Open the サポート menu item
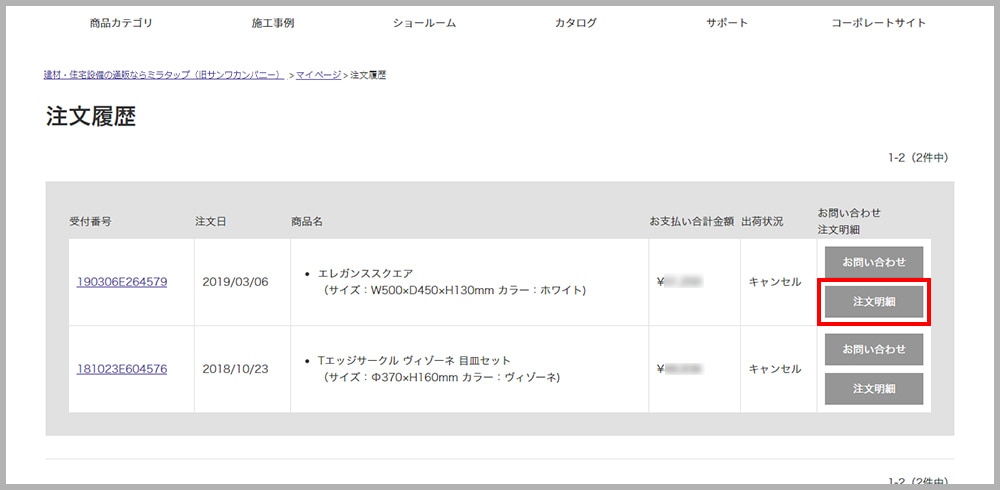Screen dimensions: 1000x490 727,23
